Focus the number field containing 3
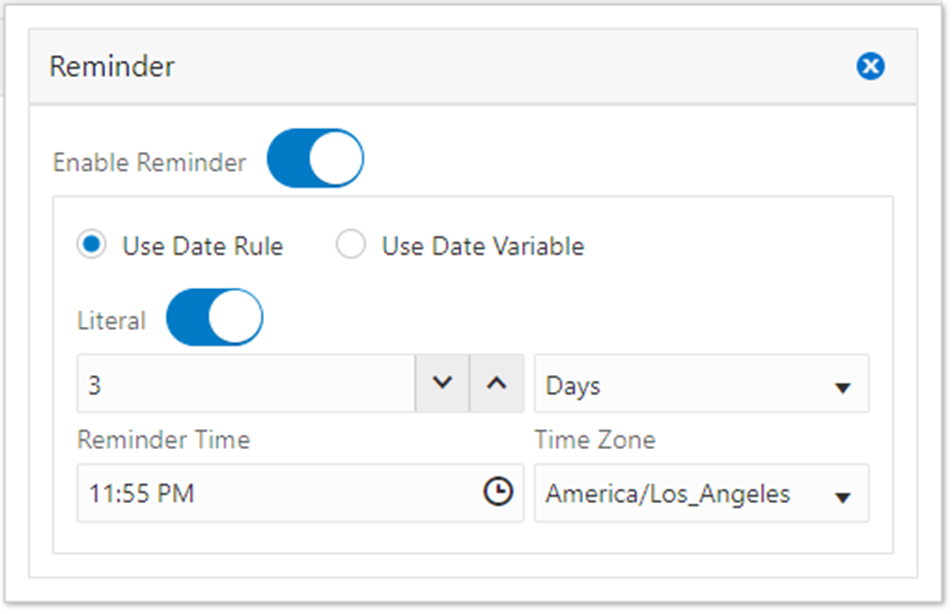The image size is (952, 614). click(x=246, y=384)
